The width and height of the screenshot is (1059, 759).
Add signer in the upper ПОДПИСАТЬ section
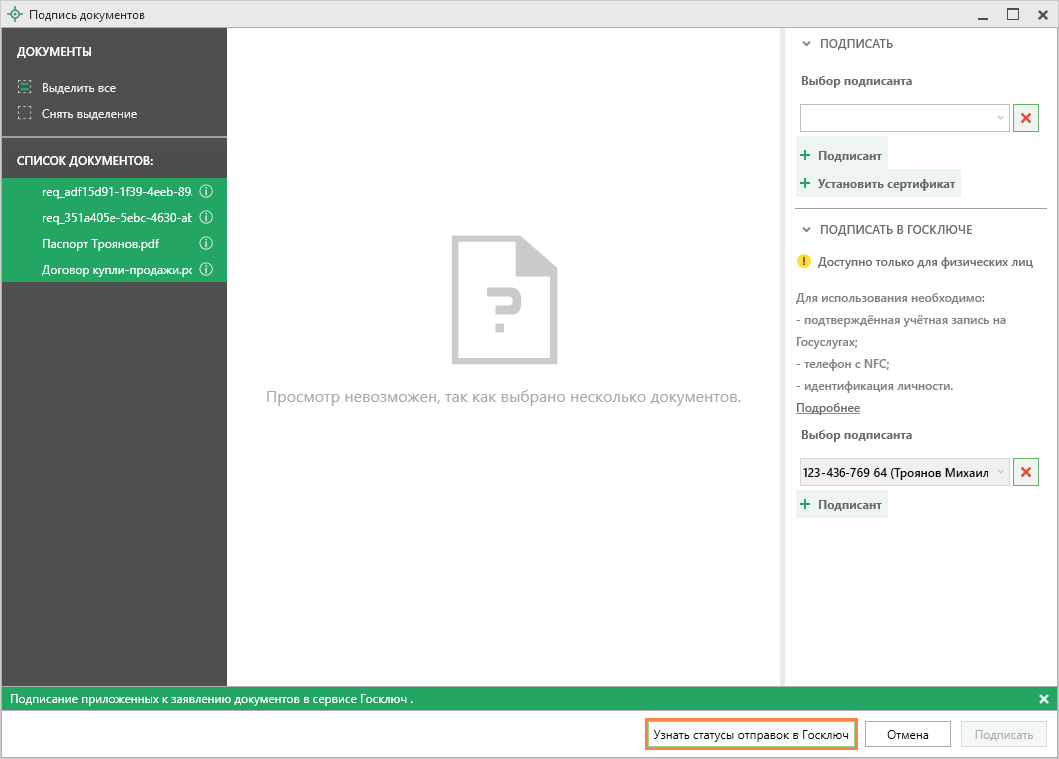(842, 156)
